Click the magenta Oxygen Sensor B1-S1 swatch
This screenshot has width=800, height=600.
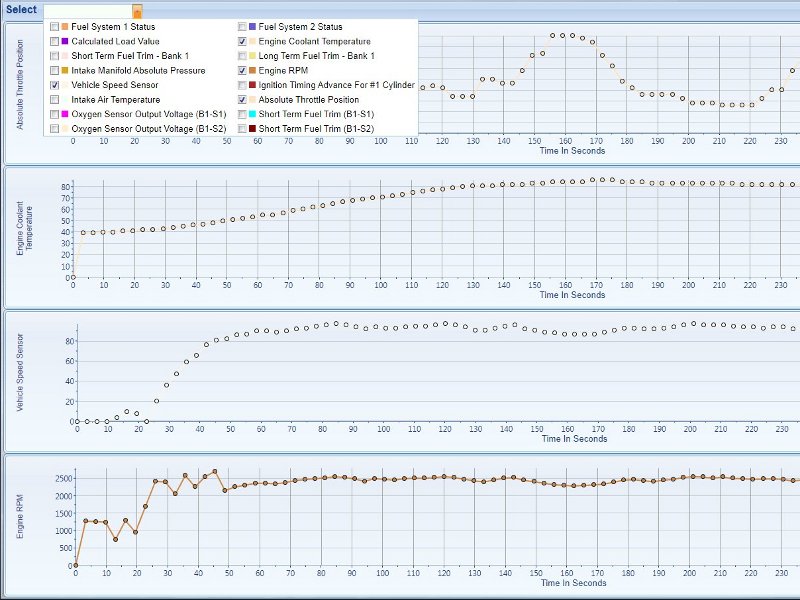click(x=65, y=115)
